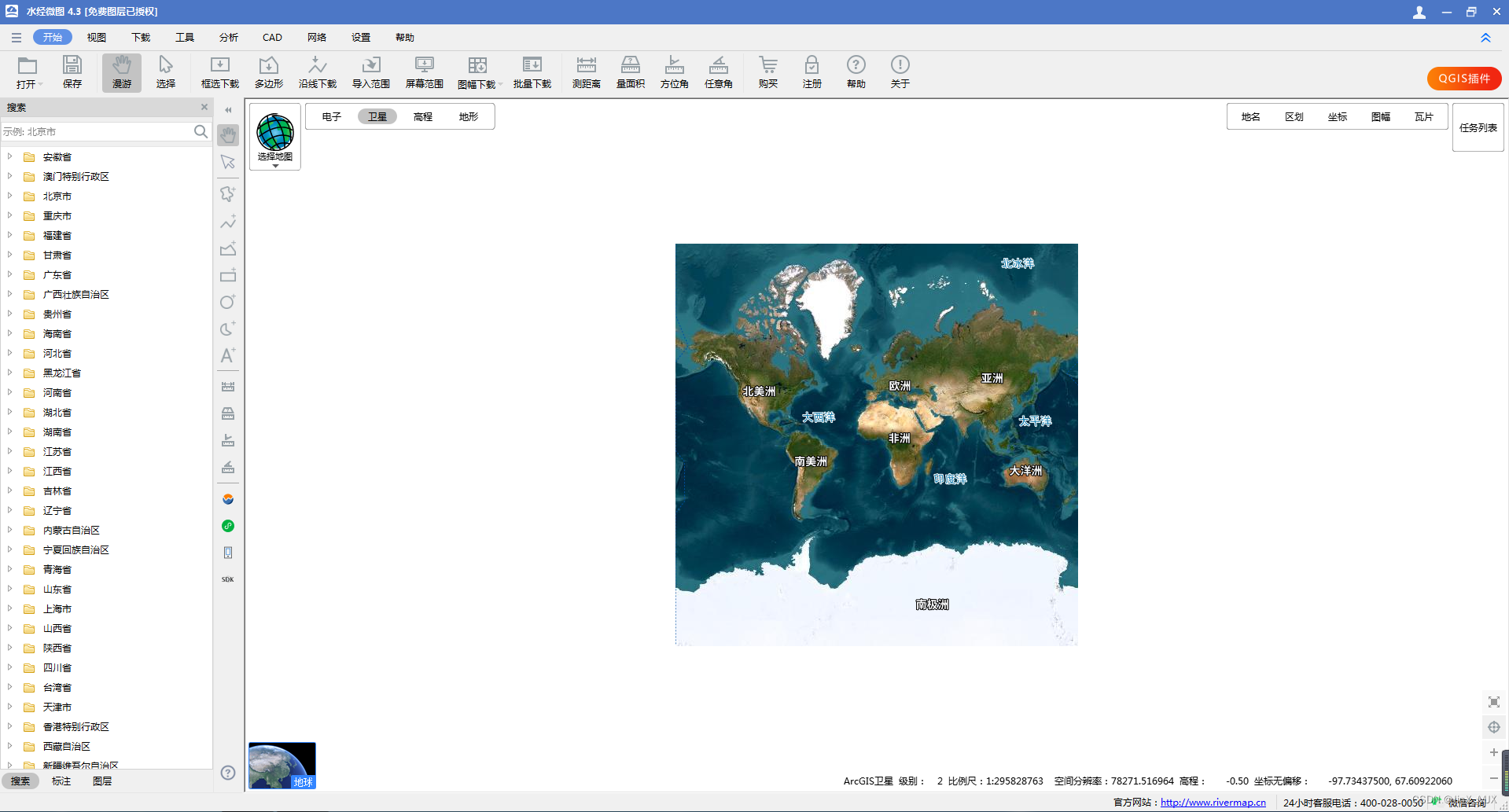Screen dimensions: 1509x812
Task: Choose the 沿线下载 along-line download tool
Action: [x=318, y=72]
